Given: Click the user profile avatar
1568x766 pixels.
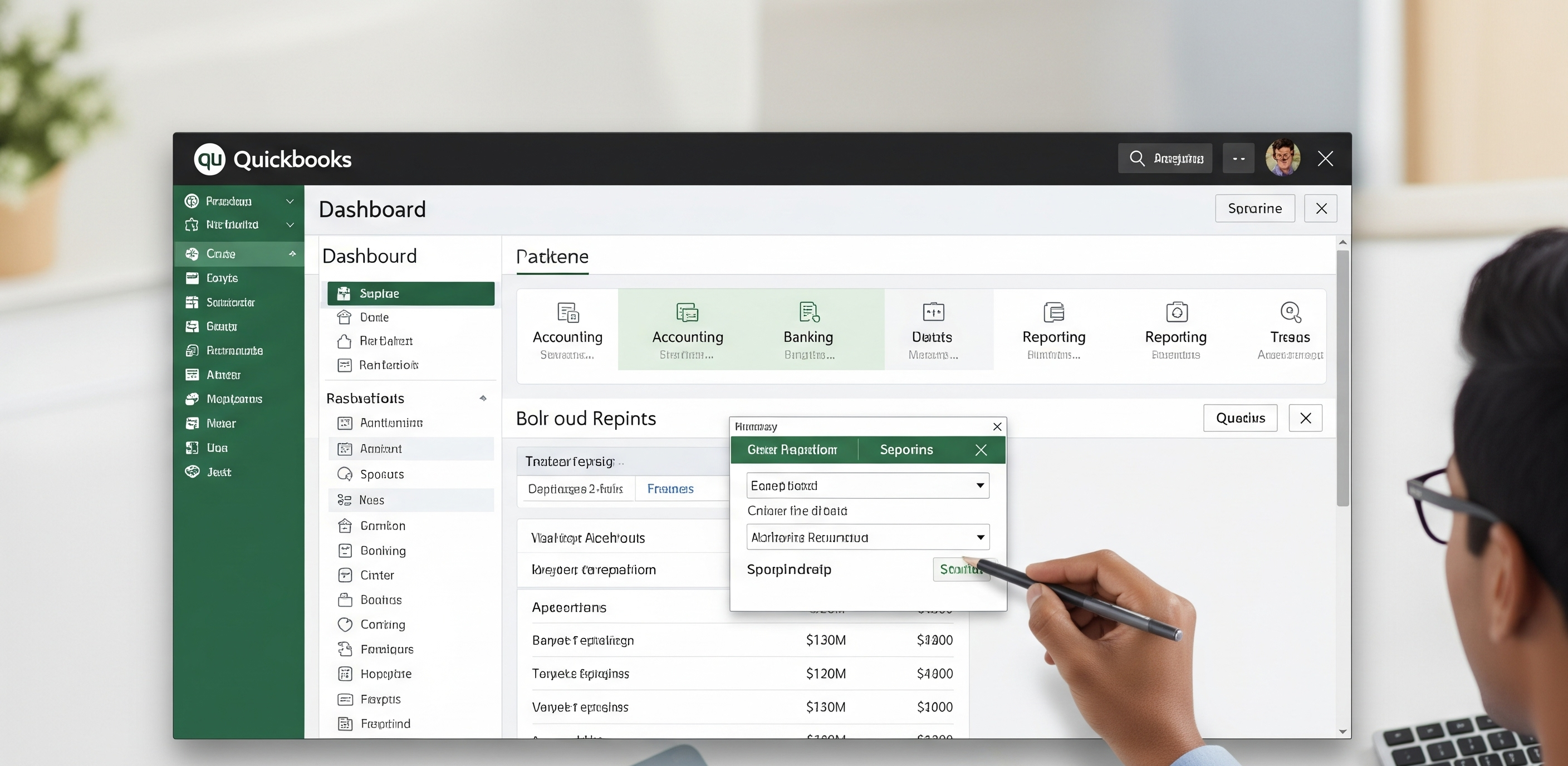Looking at the screenshot, I should [1282, 158].
